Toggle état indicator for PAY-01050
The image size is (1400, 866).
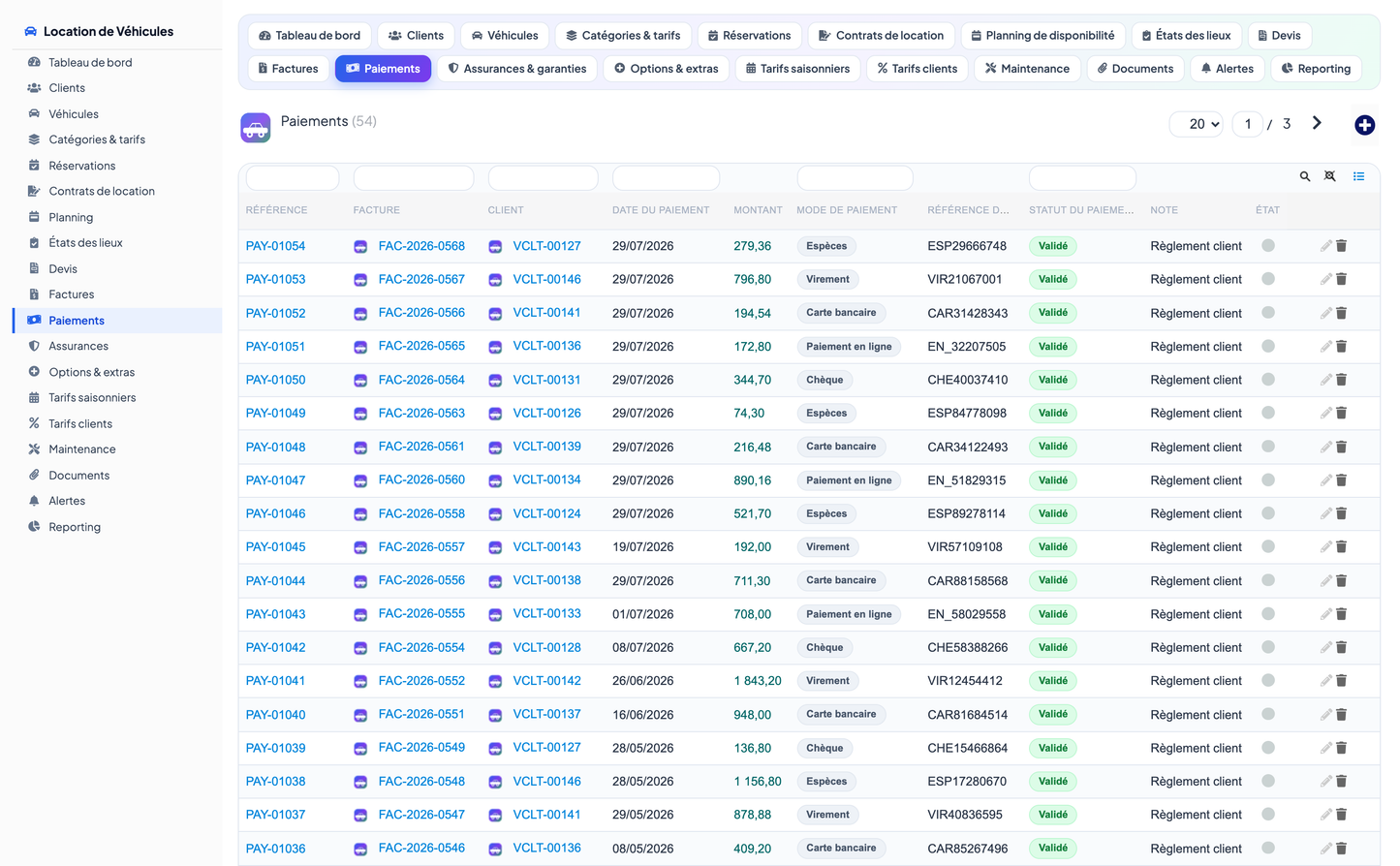click(1268, 380)
